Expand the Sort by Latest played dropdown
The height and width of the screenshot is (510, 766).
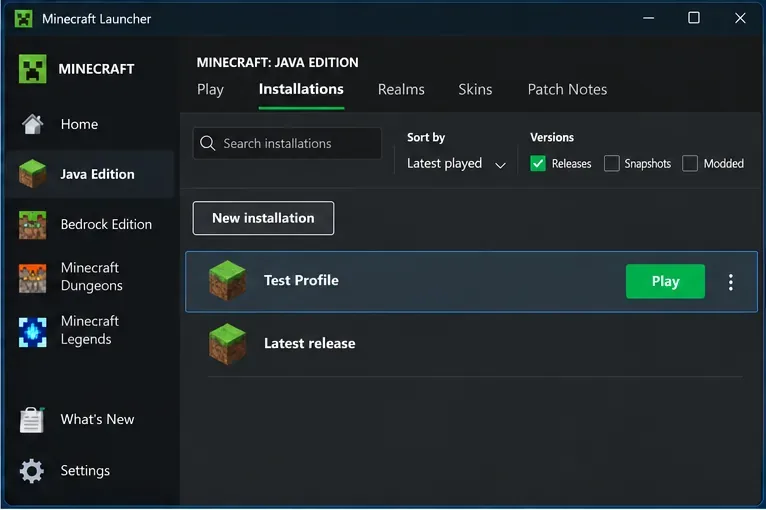pos(456,164)
